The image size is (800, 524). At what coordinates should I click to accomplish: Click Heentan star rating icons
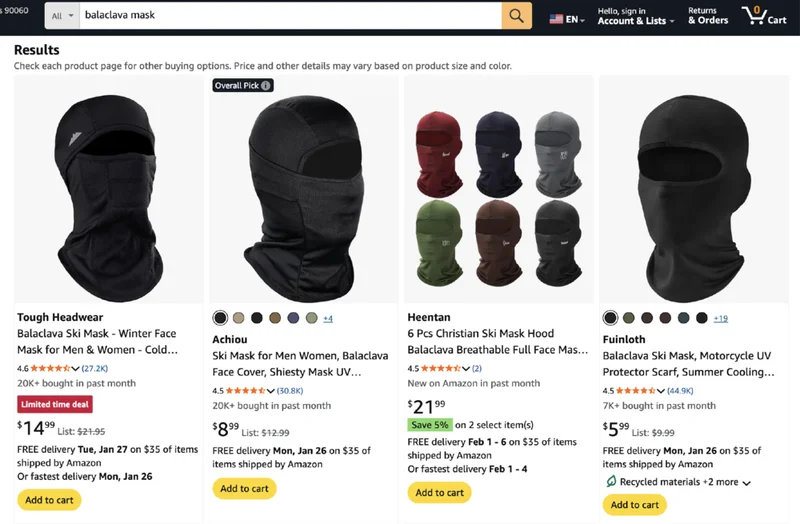coord(445,368)
